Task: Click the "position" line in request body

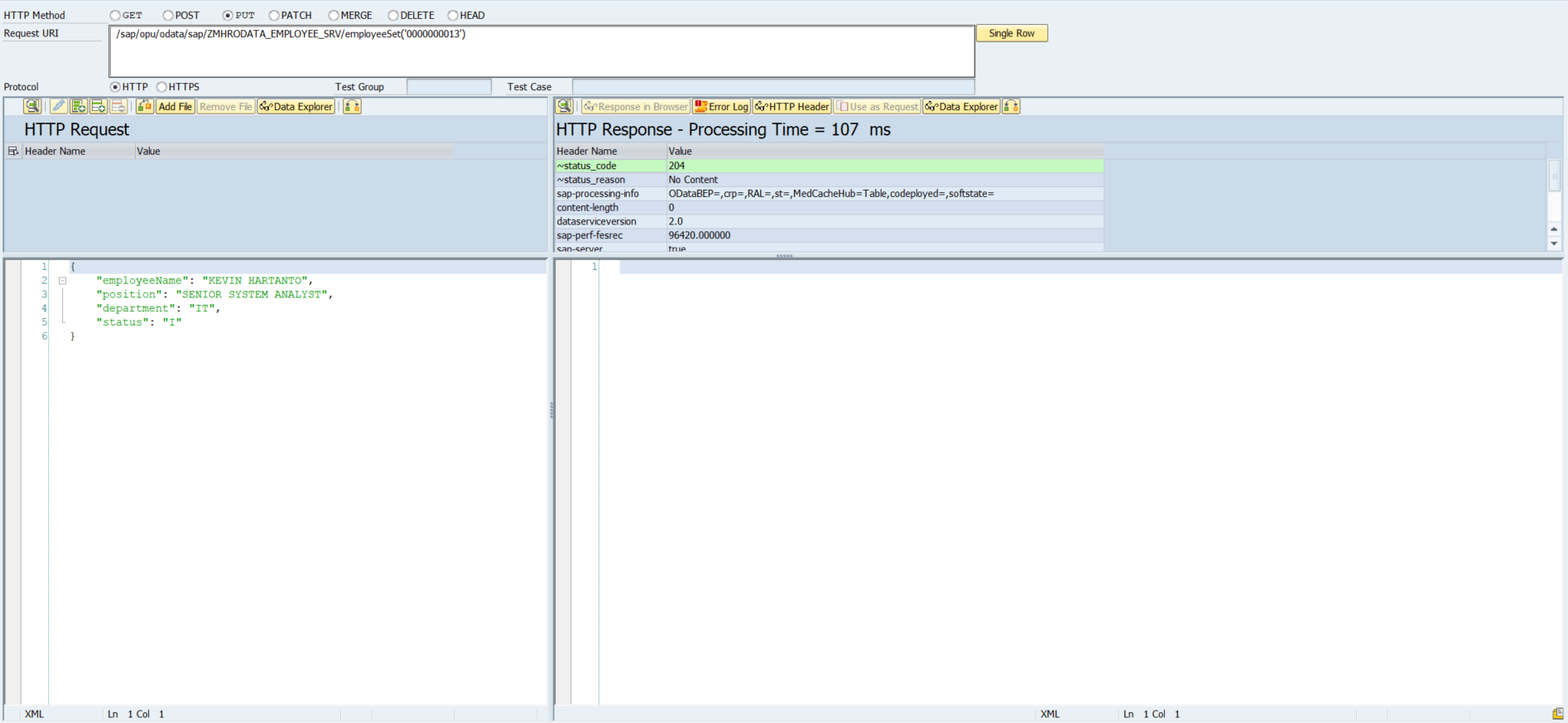Action: click(x=214, y=295)
